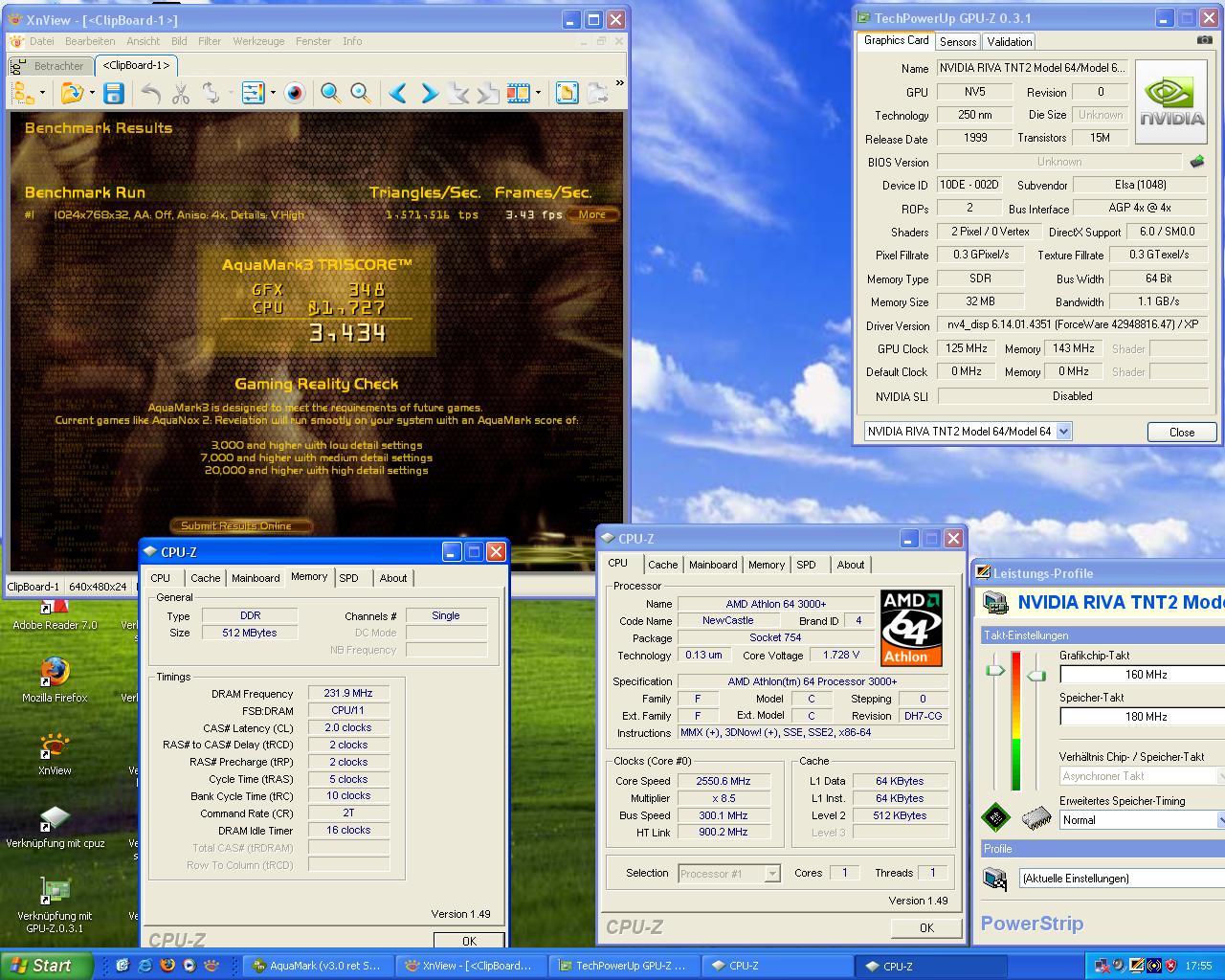Click the Save floppy disk icon in XnView
1225x980 pixels.
pos(114,93)
